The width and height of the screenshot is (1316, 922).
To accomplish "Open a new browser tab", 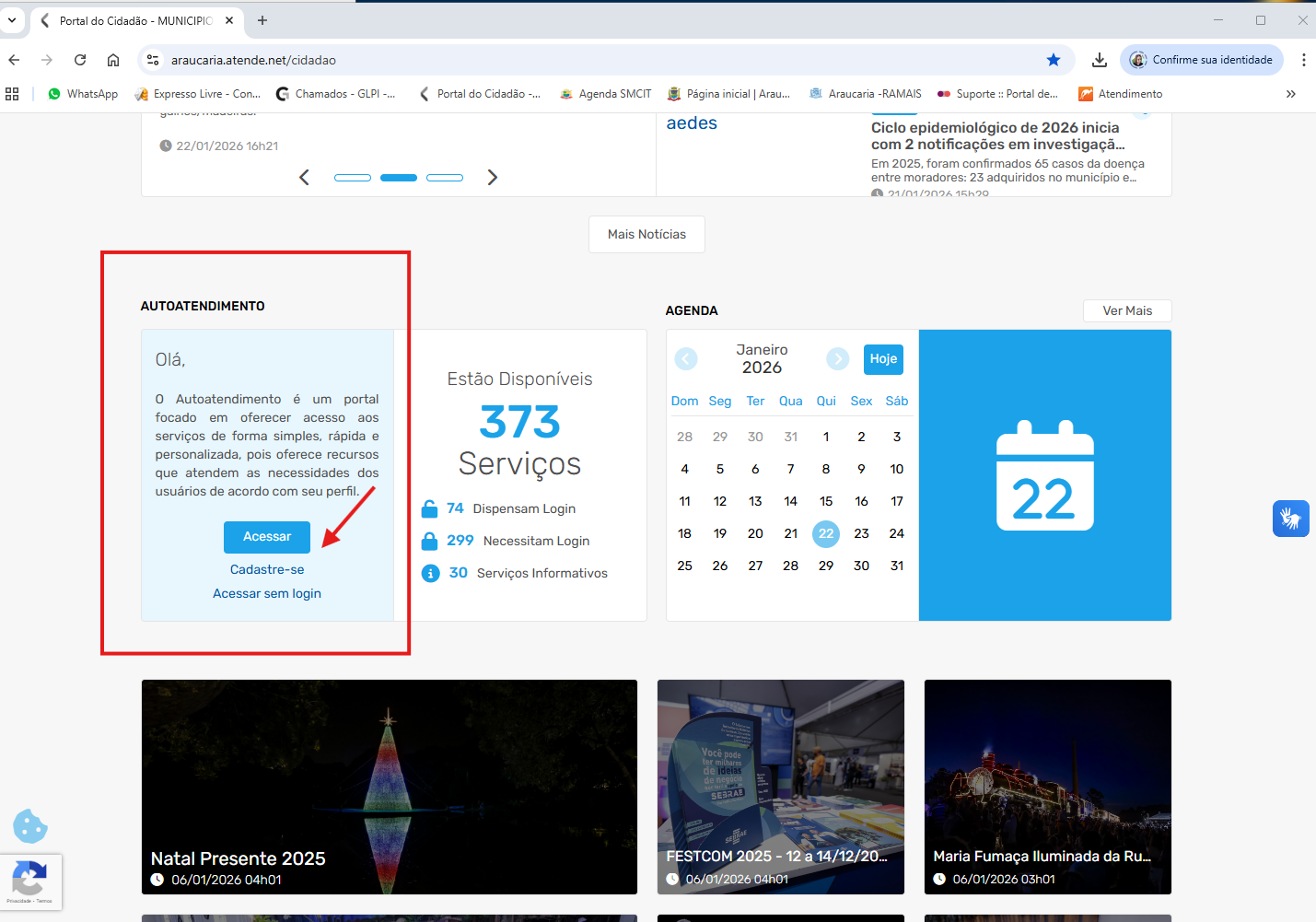I will point(262,20).
